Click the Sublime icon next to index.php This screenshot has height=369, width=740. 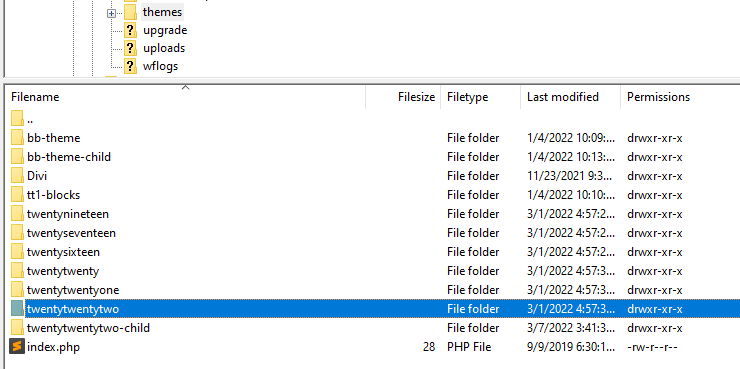coord(17,347)
